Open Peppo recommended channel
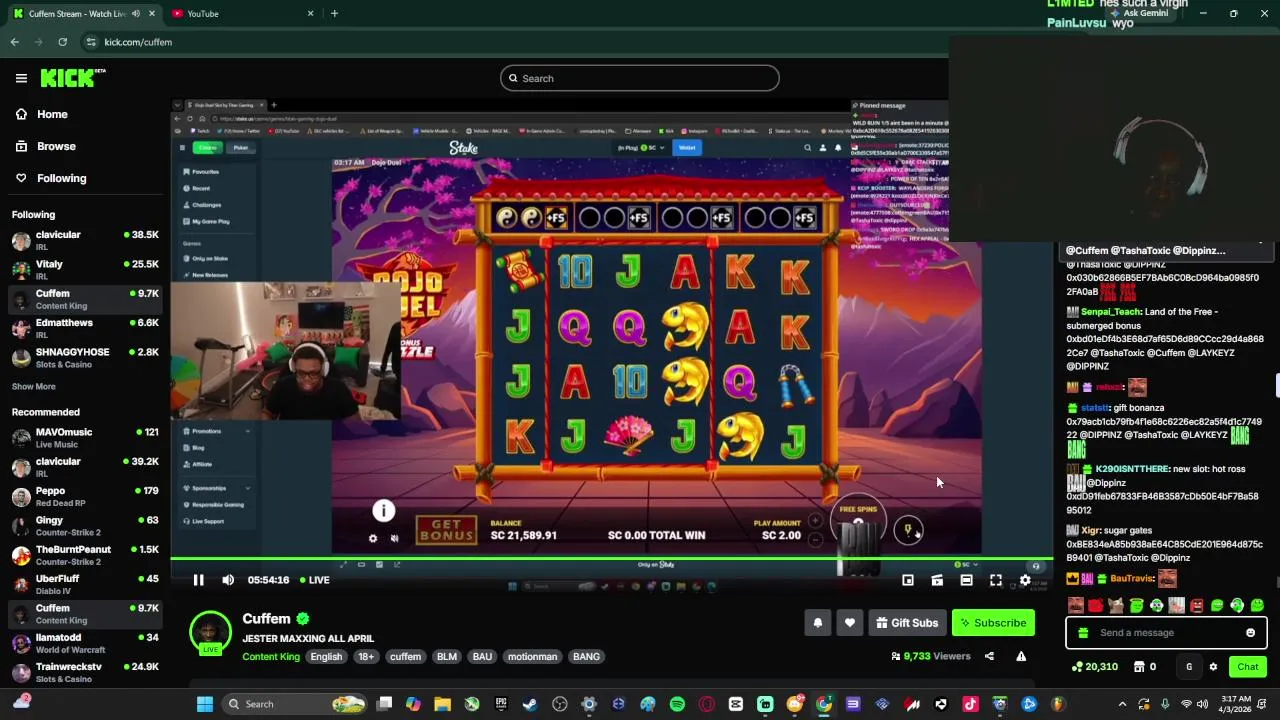This screenshot has width=1280, height=720. [x=85, y=496]
